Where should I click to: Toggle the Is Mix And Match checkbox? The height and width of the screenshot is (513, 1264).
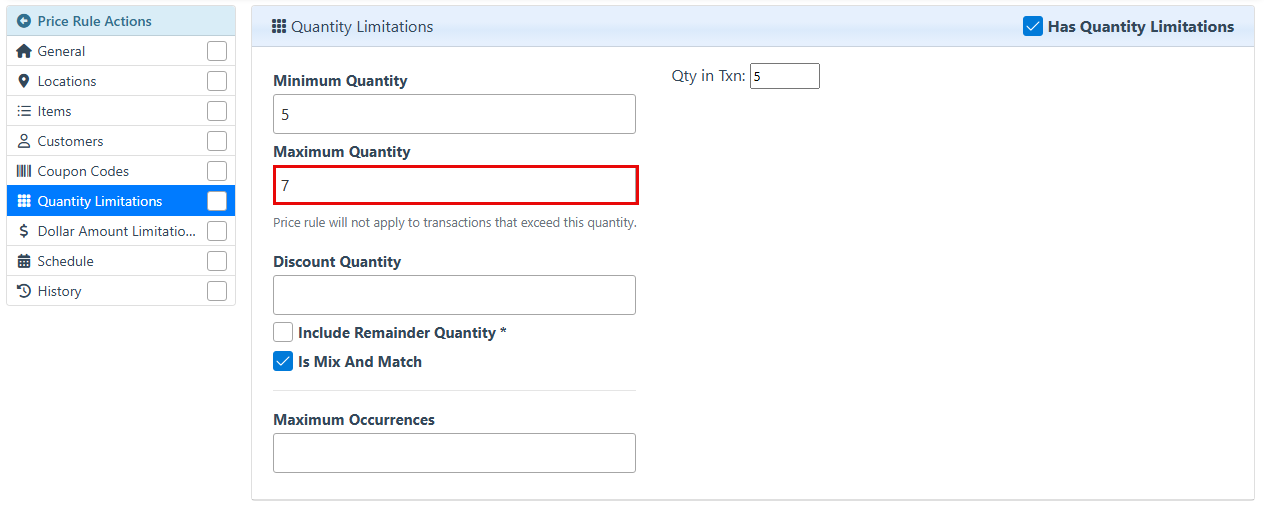[x=283, y=362]
